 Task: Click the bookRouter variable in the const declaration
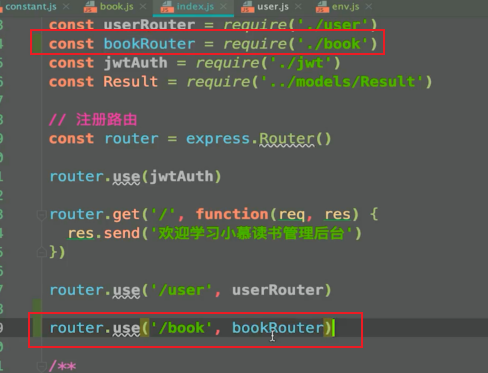149,44
